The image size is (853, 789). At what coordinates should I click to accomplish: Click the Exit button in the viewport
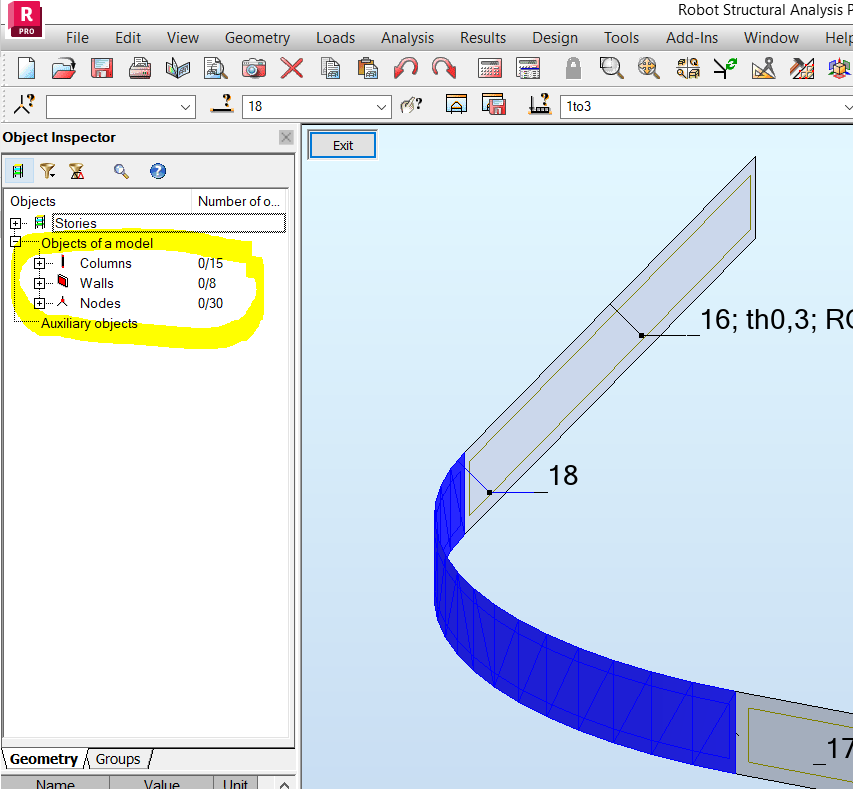tap(342, 144)
